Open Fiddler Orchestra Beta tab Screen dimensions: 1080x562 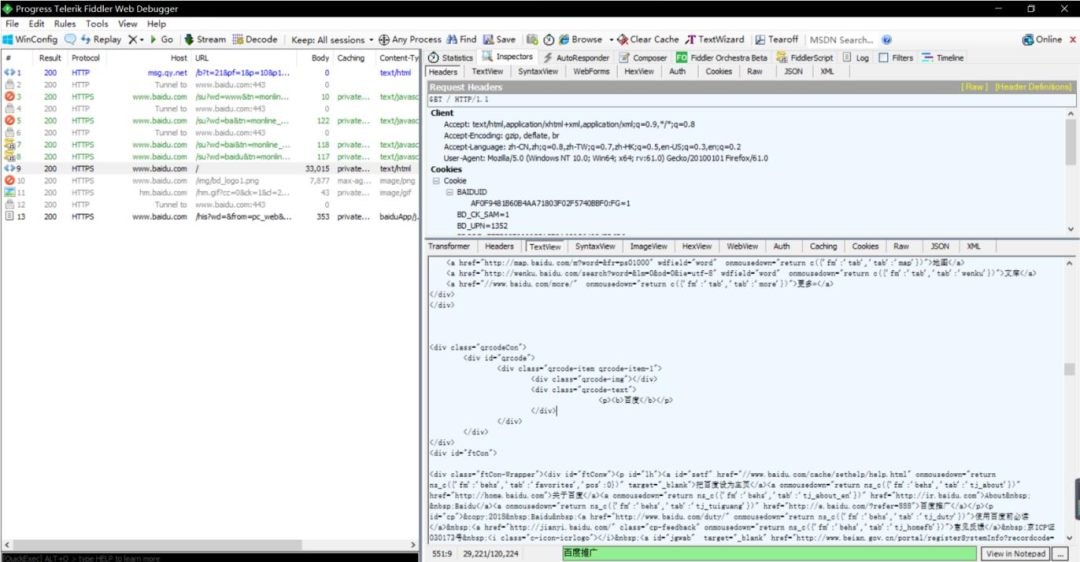point(722,58)
